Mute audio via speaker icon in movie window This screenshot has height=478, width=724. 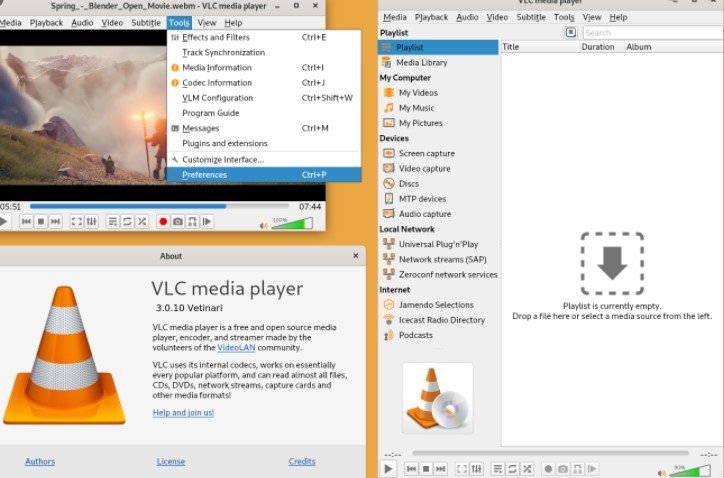[264, 225]
